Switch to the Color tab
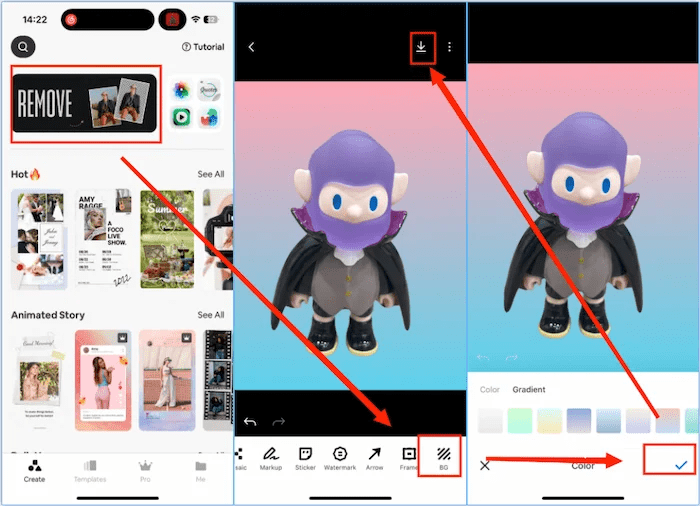 click(x=490, y=389)
